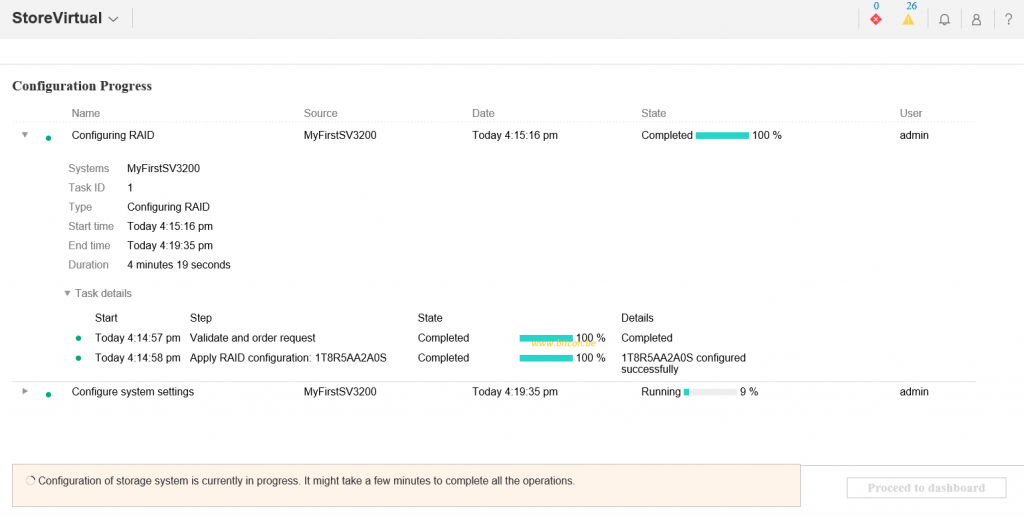1024x517 pixels.
Task: Open the warnings yellow triangle icon
Action: tap(908, 19)
